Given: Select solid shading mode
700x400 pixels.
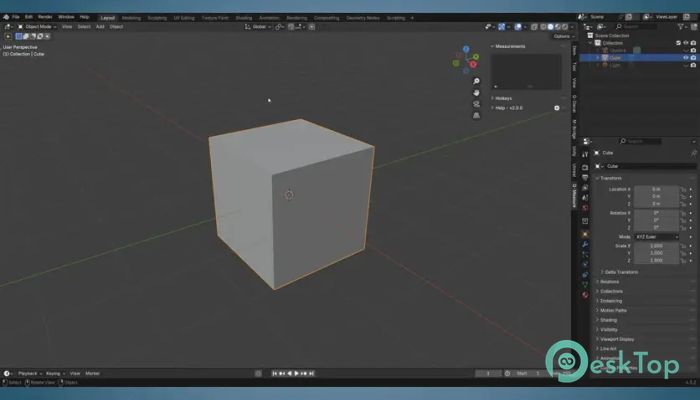Looking at the screenshot, I should (550, 27).
